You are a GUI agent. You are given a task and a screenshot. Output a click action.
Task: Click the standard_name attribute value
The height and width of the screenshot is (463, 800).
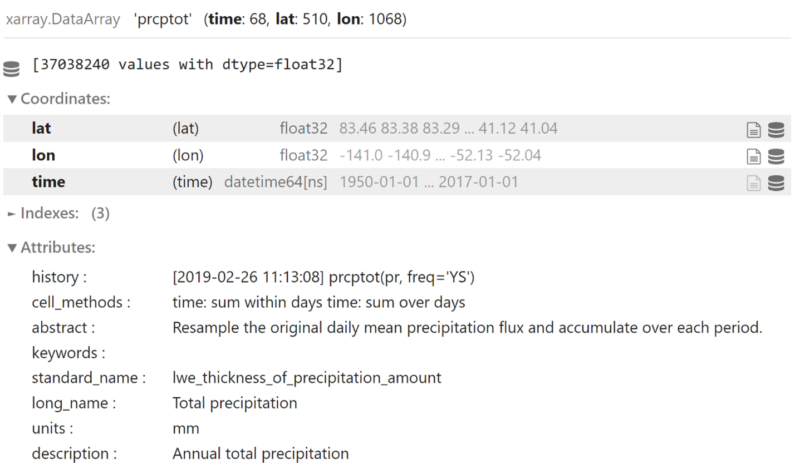[307, 378]
